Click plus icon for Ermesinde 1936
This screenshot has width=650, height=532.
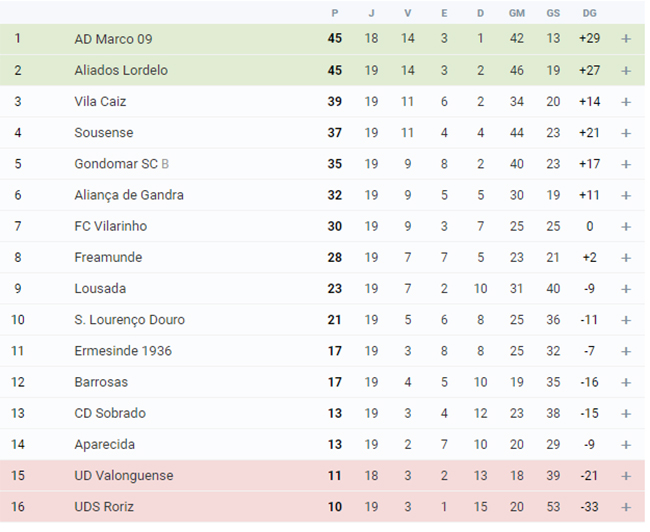(626, 351)
